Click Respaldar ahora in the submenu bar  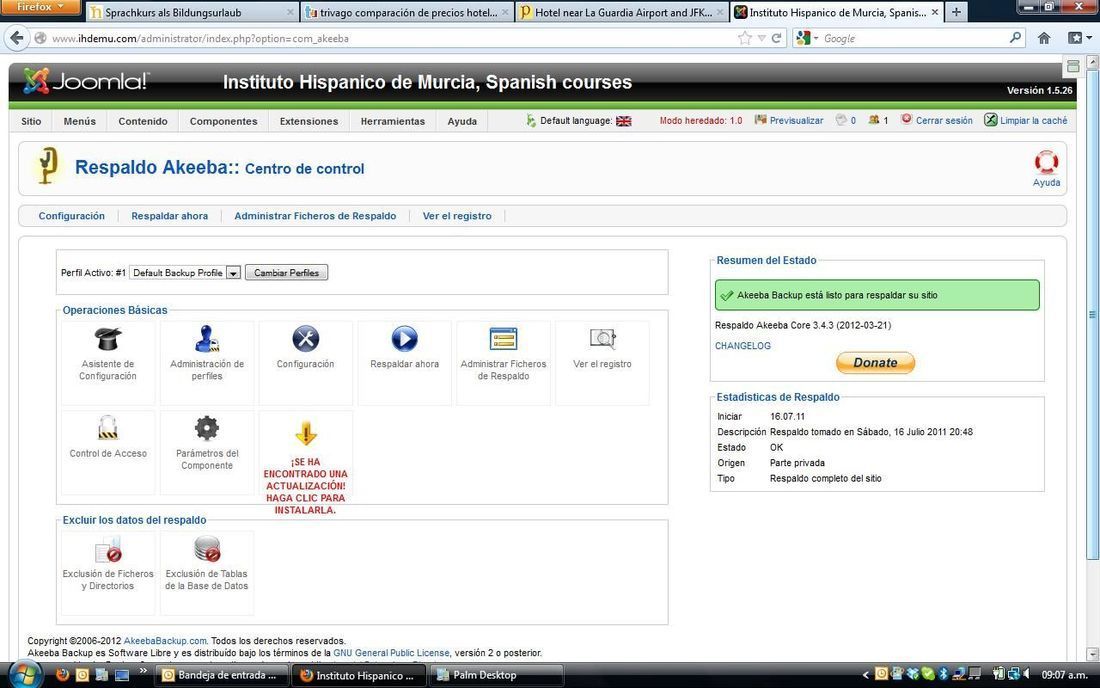170,216
